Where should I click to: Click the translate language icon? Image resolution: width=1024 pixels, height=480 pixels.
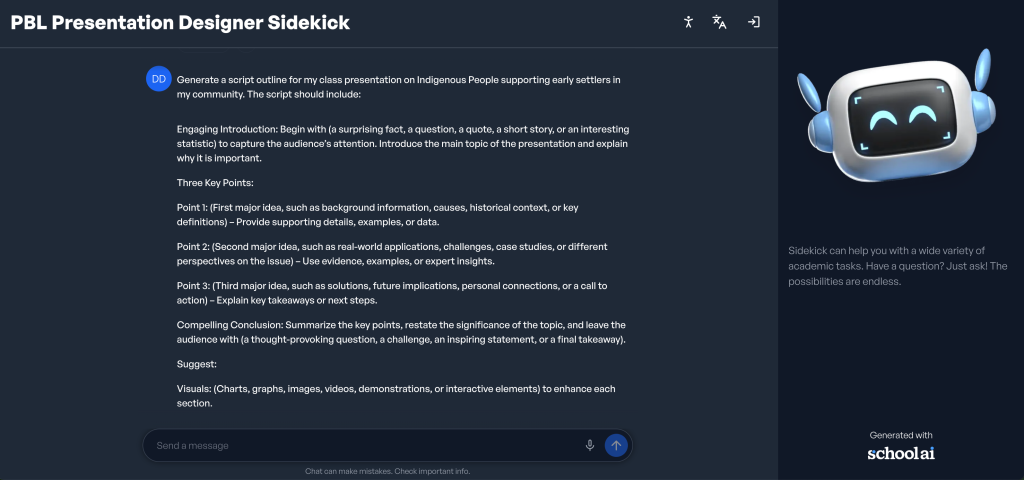tap(719, 22)
